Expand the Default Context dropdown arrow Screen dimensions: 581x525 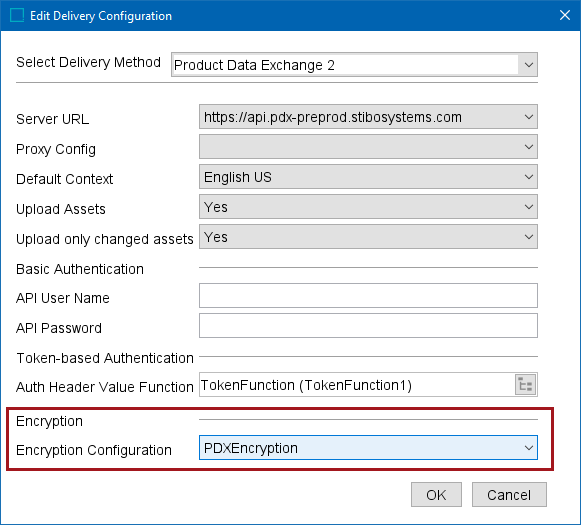point(529,177)
